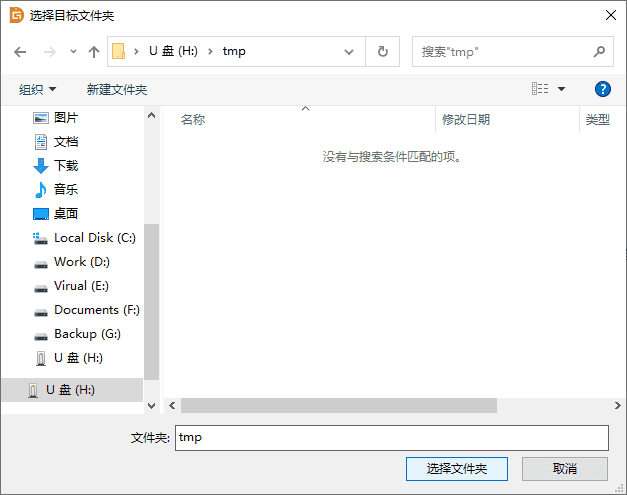Sort by the 类型 column header
This screenshot has width=627, height=495.
598,120
